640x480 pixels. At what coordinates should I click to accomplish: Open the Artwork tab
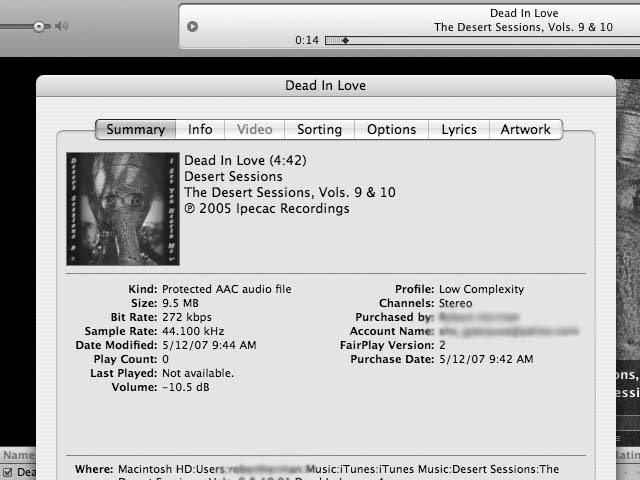[x=526, y=129]
